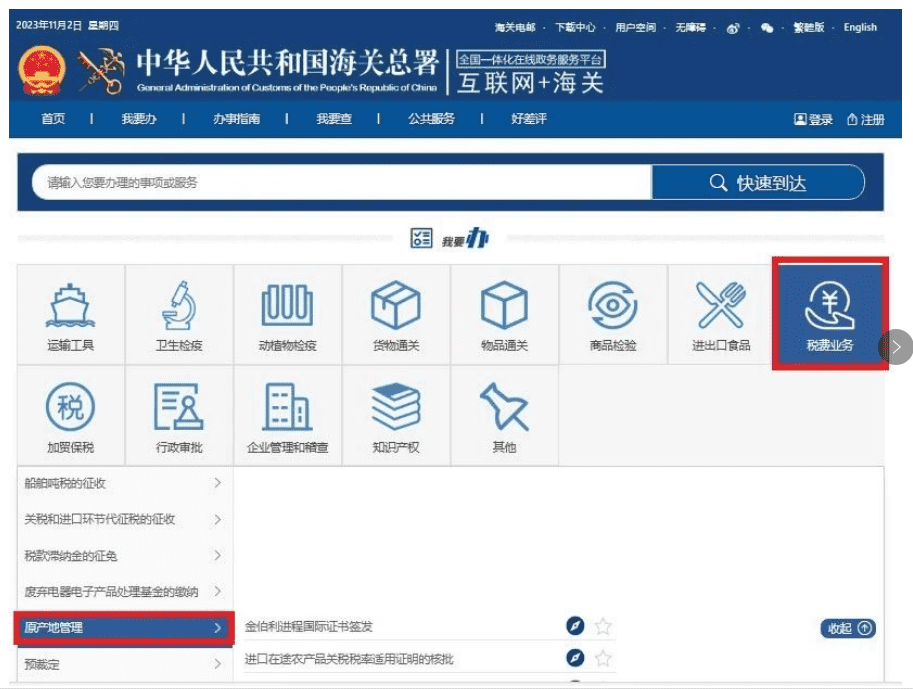
Task: Open the 商品检验 eye category
Action: coord(613,315)
